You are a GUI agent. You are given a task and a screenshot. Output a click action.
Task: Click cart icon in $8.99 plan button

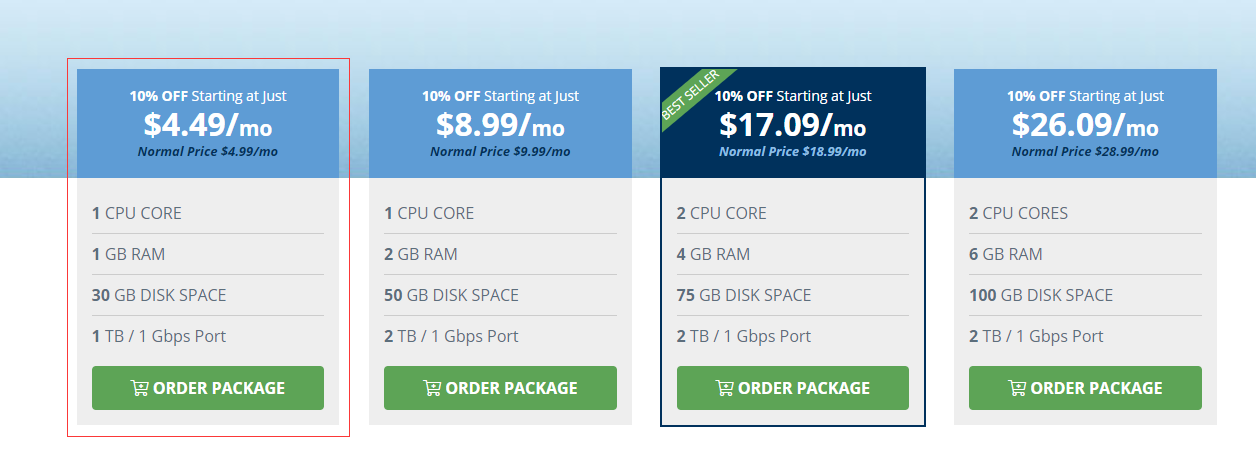432,388
